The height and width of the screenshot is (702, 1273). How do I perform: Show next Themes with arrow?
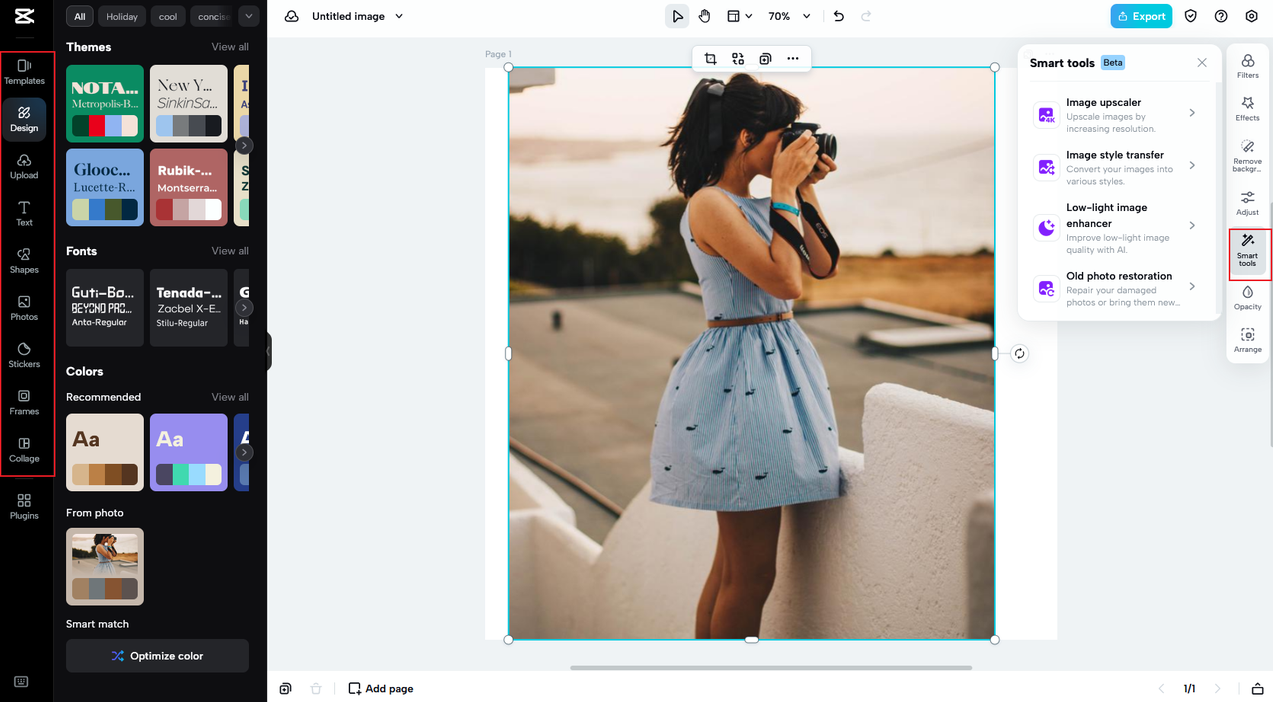pos(243,146)
